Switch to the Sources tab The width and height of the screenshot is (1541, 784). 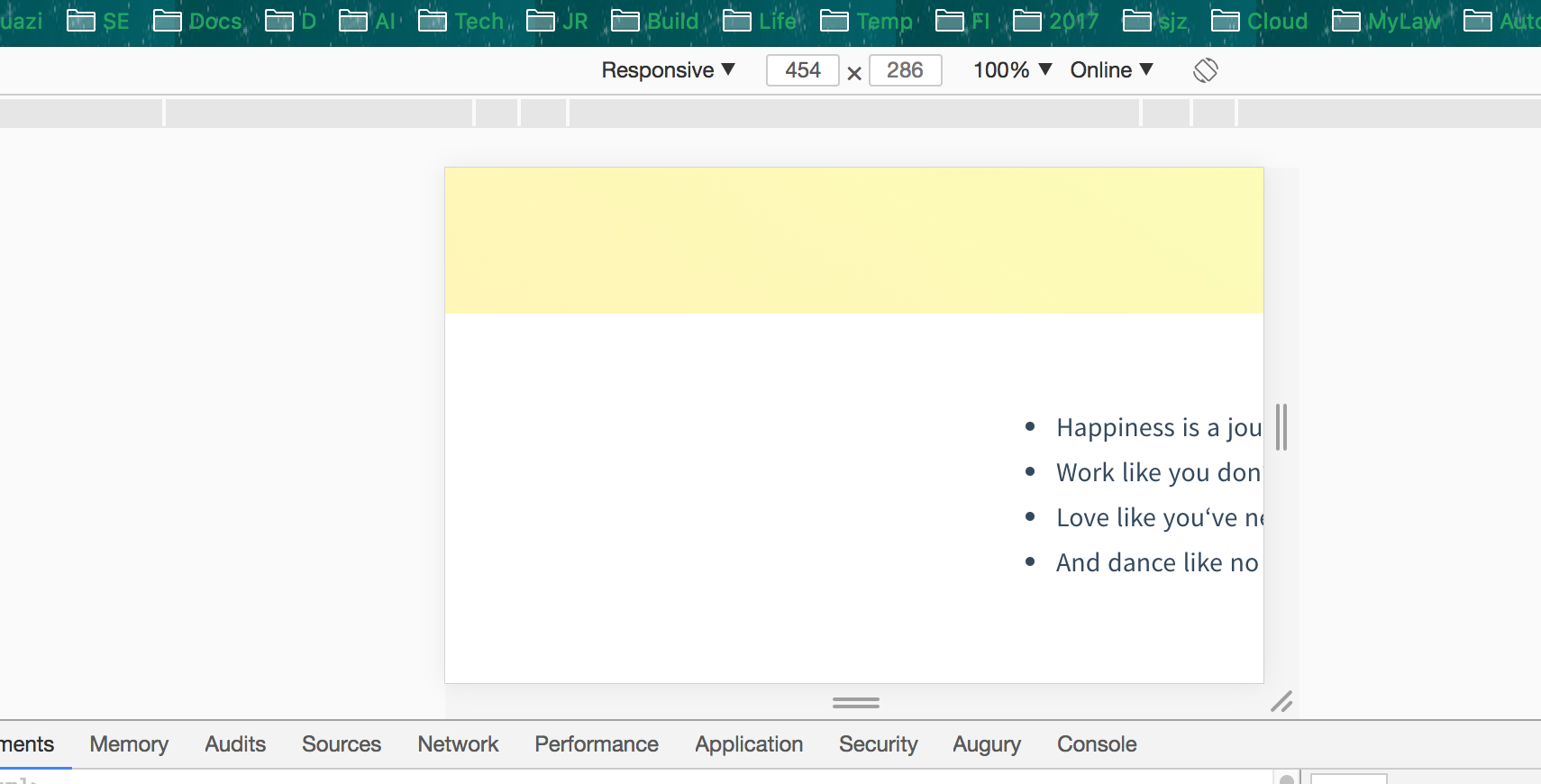(342, 744)
